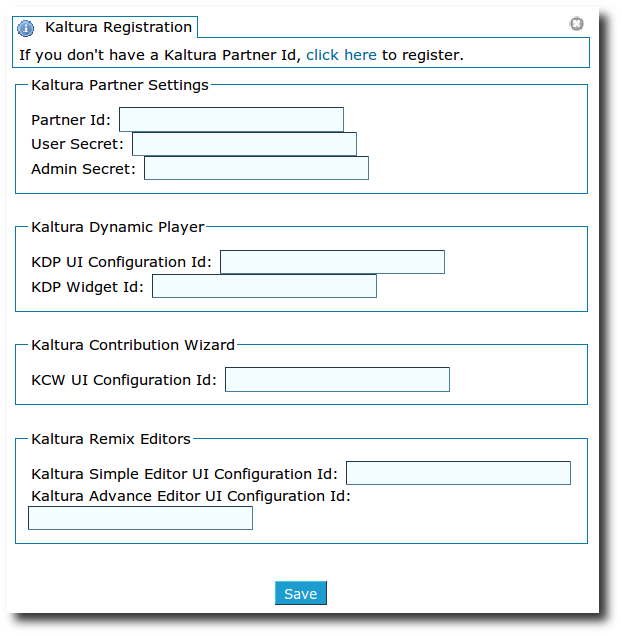This screenshot has height=636, width=622.
Task: Save the Kaltura settings
Action: [x=301, y=593]
